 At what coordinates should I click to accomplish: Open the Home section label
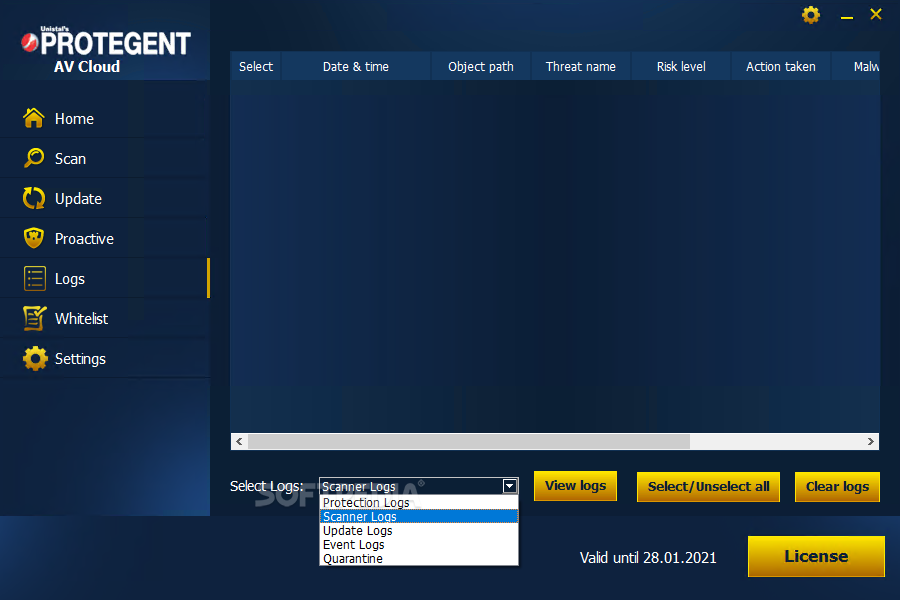(74, 119)
